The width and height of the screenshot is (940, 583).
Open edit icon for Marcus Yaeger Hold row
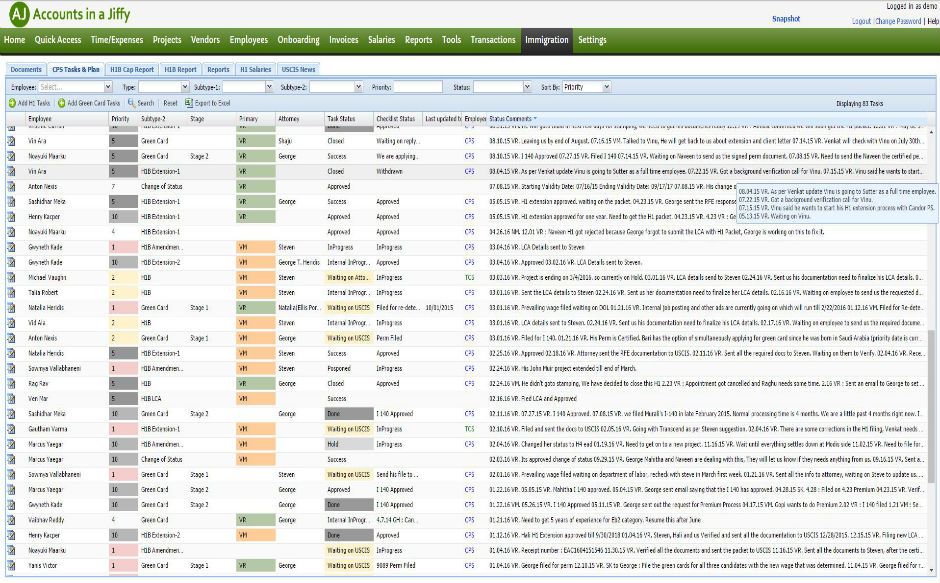tap(11, 444)
